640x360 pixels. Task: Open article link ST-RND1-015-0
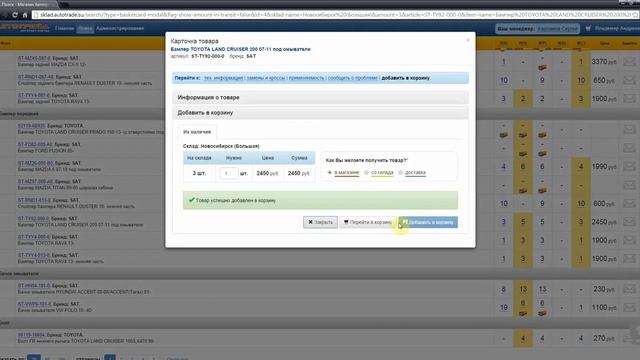coord(34,200)
